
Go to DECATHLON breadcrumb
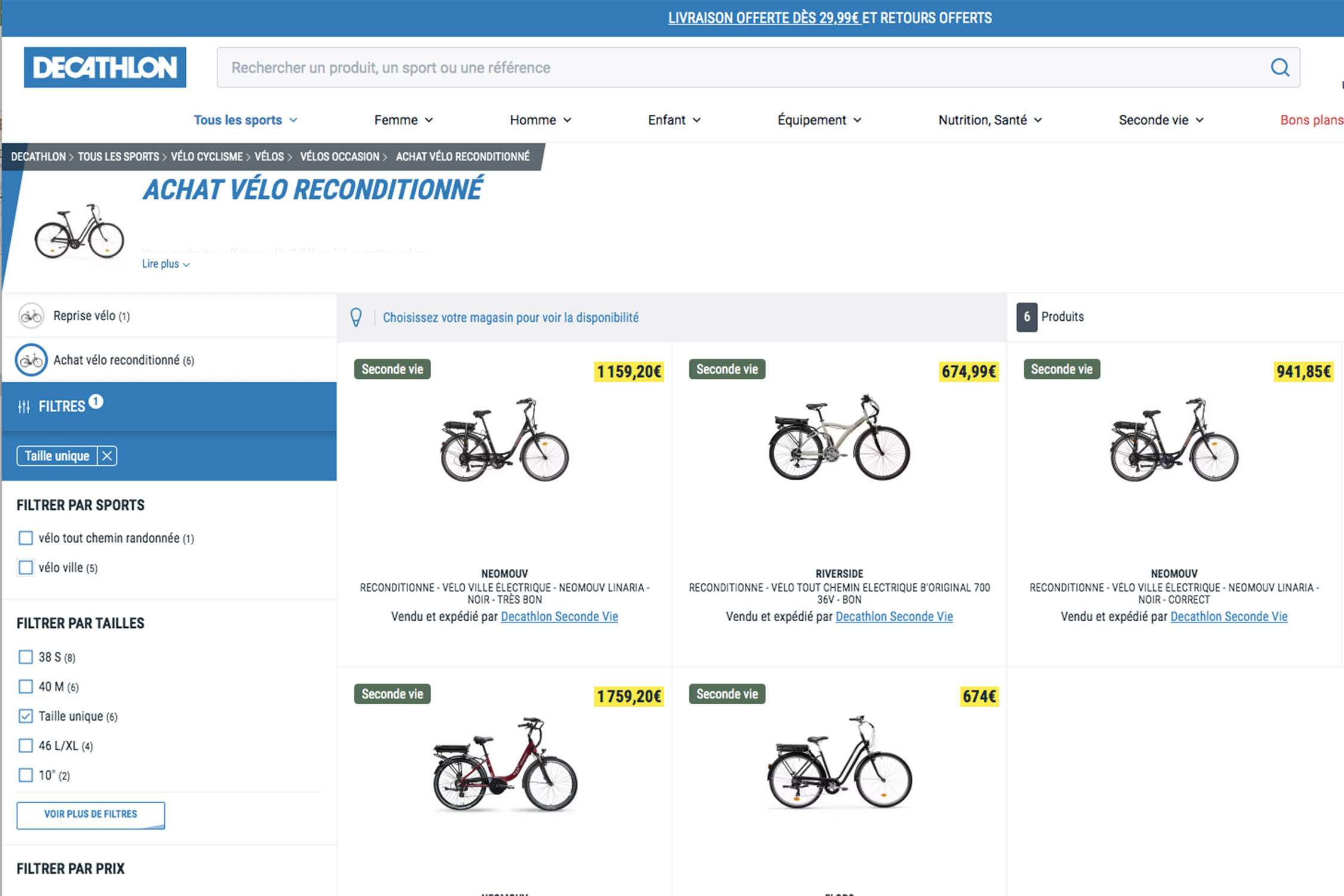[38, 157]
